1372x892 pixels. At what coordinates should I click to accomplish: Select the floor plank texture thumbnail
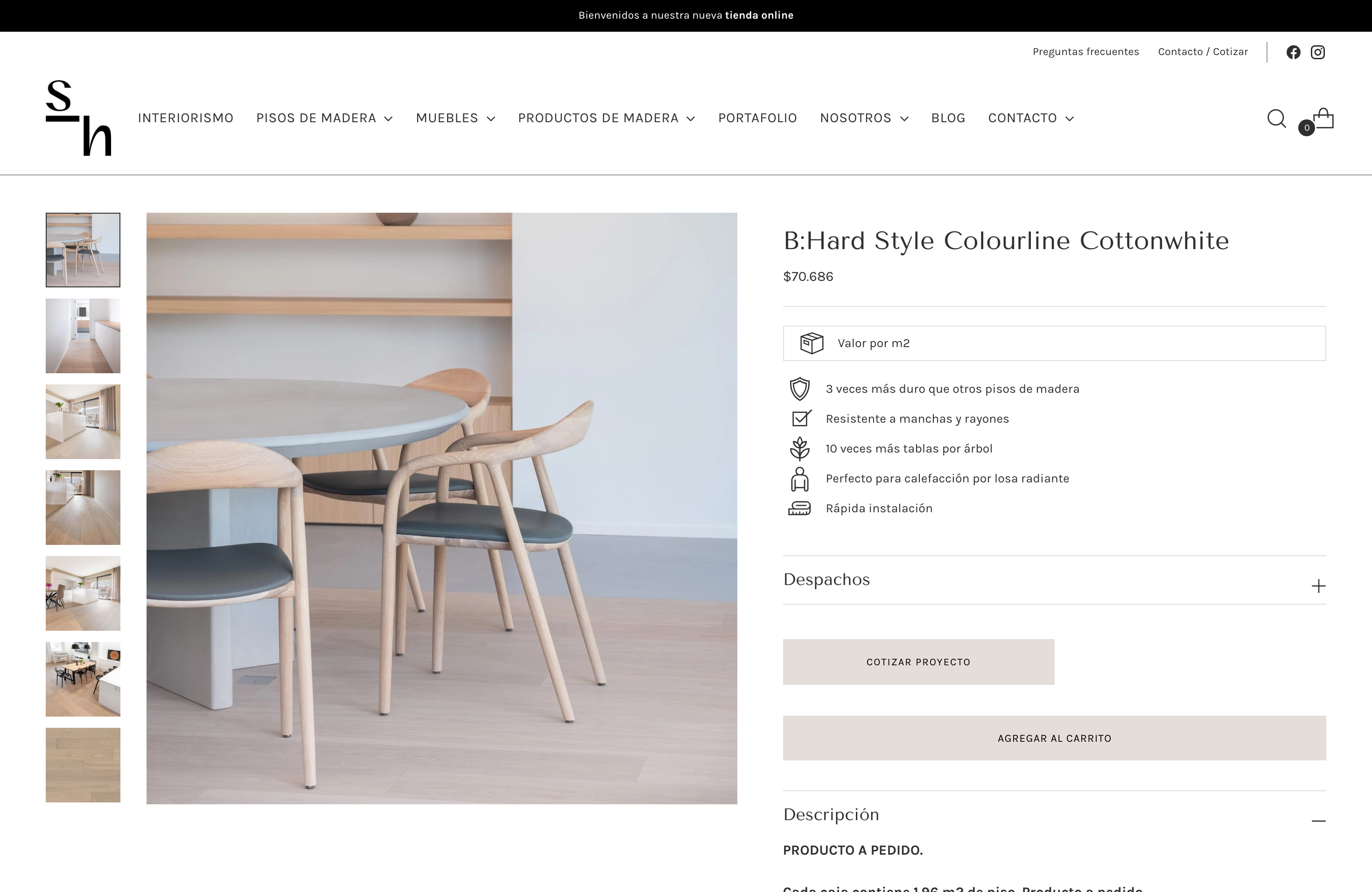coord(83,765)
